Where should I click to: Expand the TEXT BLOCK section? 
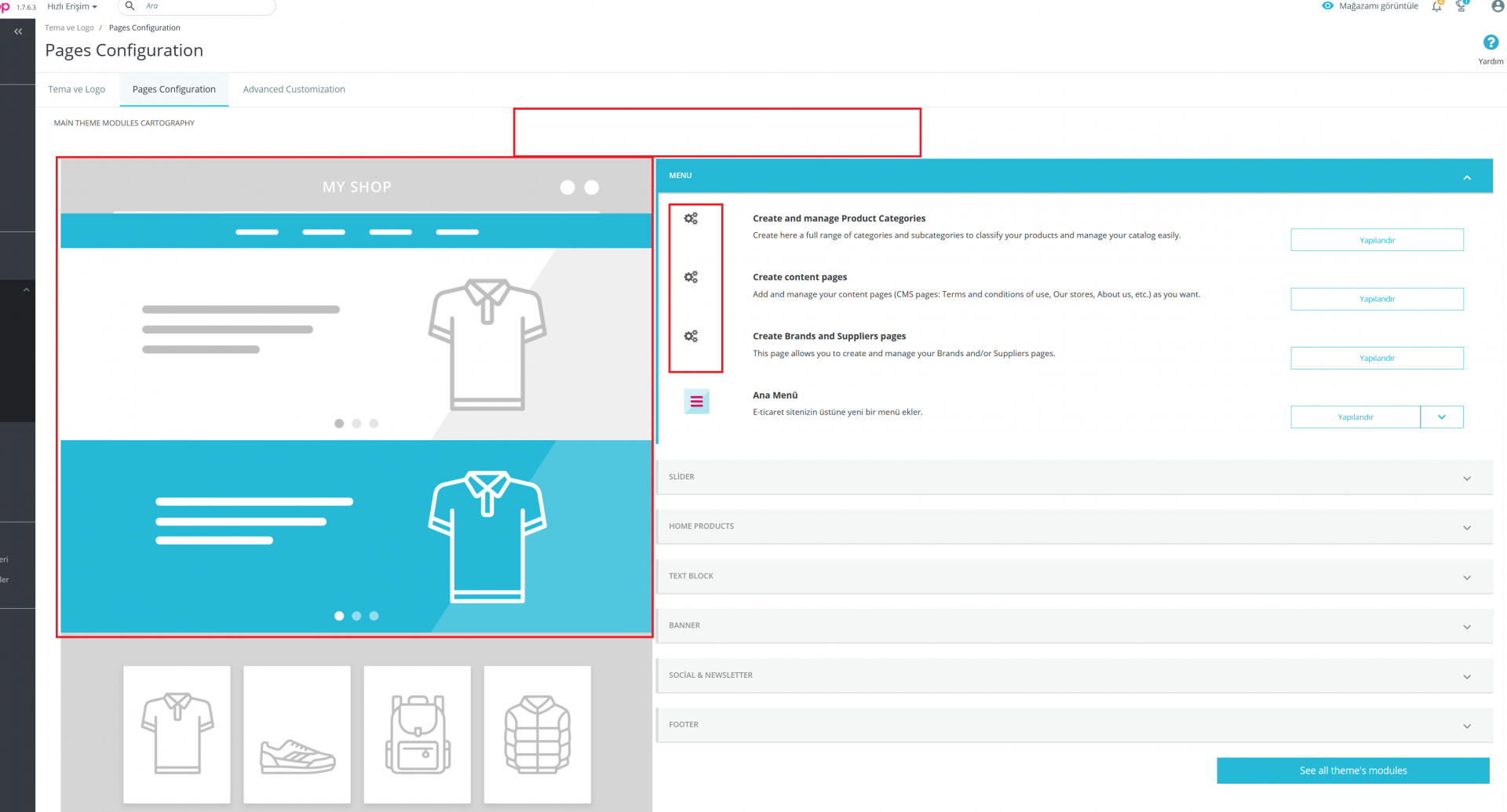point(1467,577)
